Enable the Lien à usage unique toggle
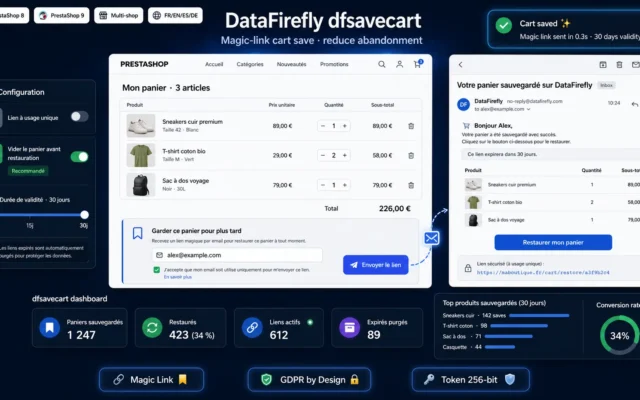Image resolution: width=640 pixels, height=400 pixels. coord(80,117)
